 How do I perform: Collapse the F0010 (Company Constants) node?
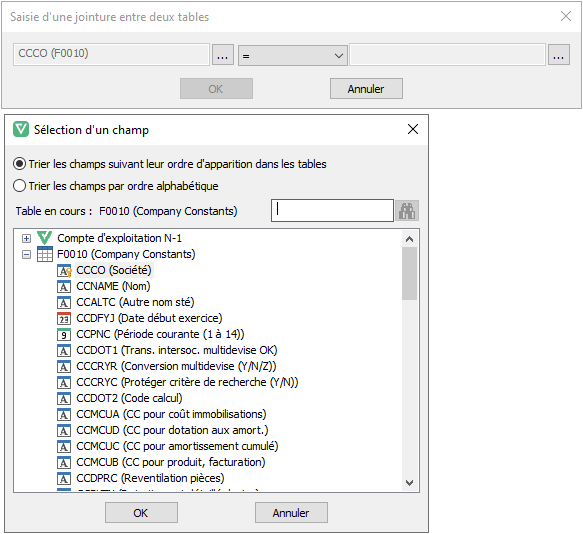(x=26, y=254)
